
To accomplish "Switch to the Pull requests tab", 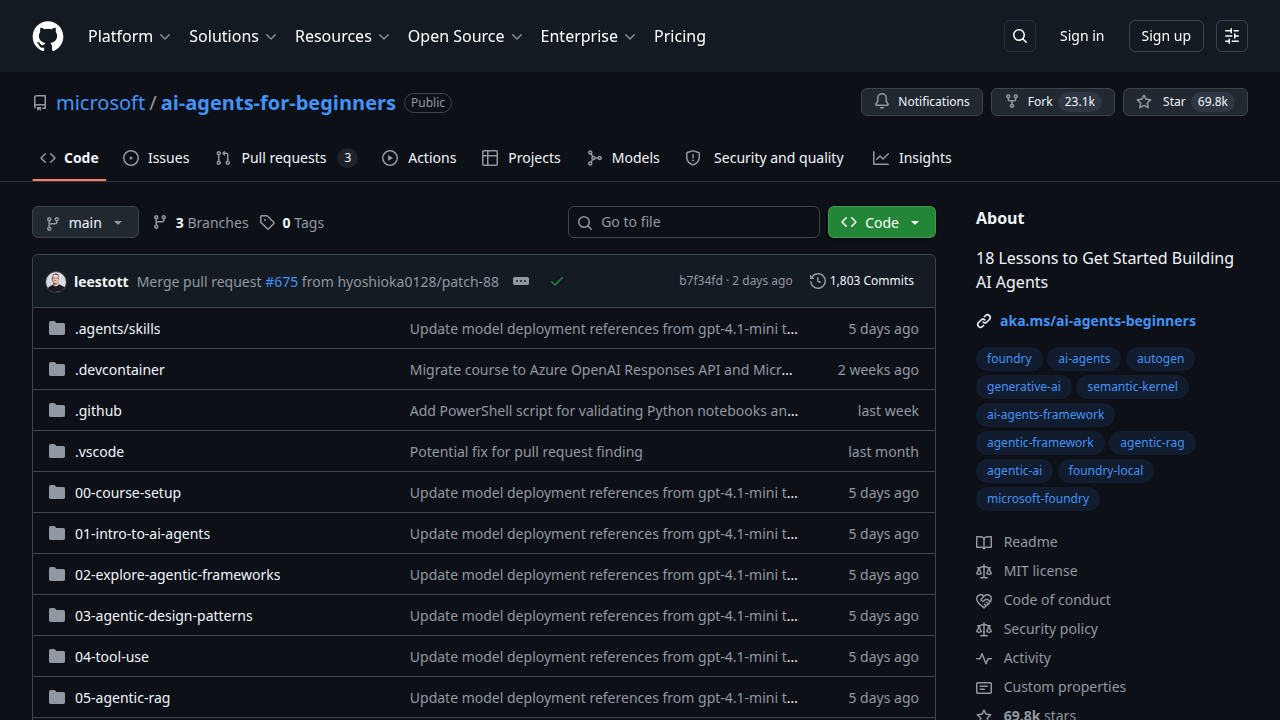I will pos(286,158).
